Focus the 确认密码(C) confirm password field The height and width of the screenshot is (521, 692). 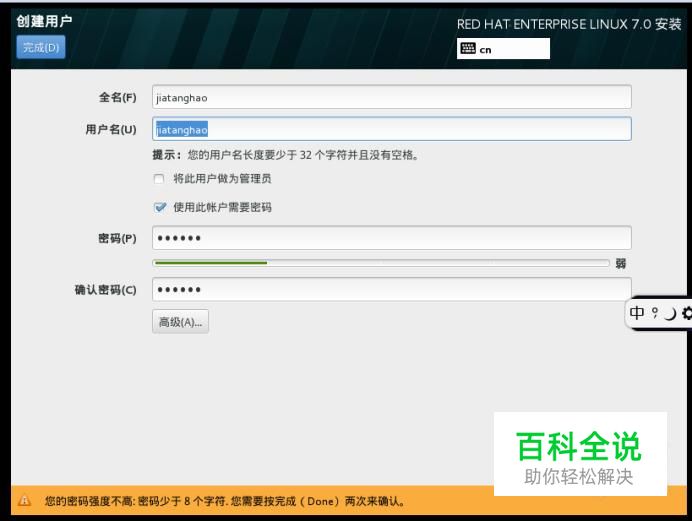(x=391, y=289)
